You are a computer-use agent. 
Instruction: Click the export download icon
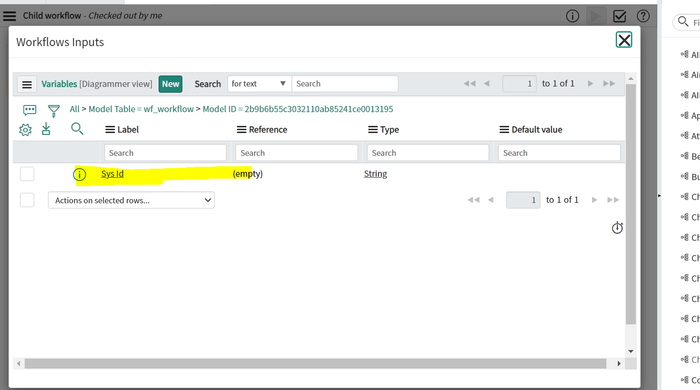pos(46,129)
